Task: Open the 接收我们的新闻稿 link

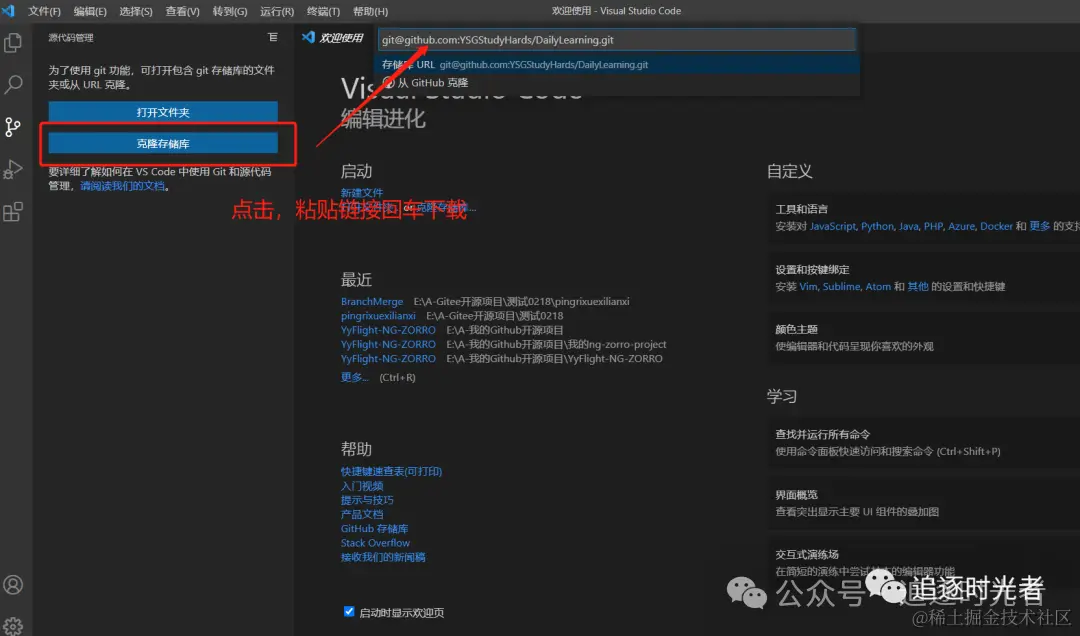Action: click(383, 557)
